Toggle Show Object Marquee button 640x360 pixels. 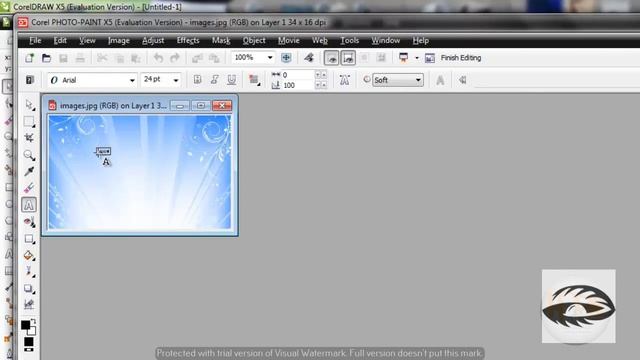348,58
